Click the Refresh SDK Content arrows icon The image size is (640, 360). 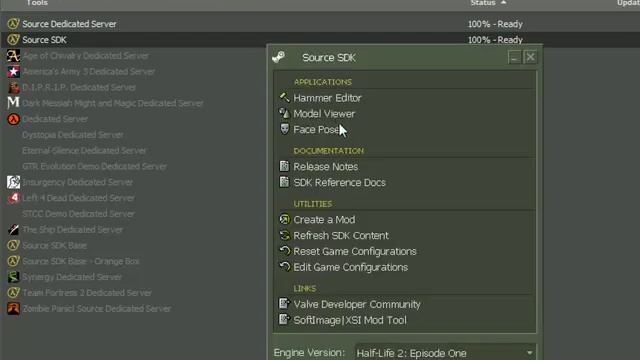coord(284,235)
